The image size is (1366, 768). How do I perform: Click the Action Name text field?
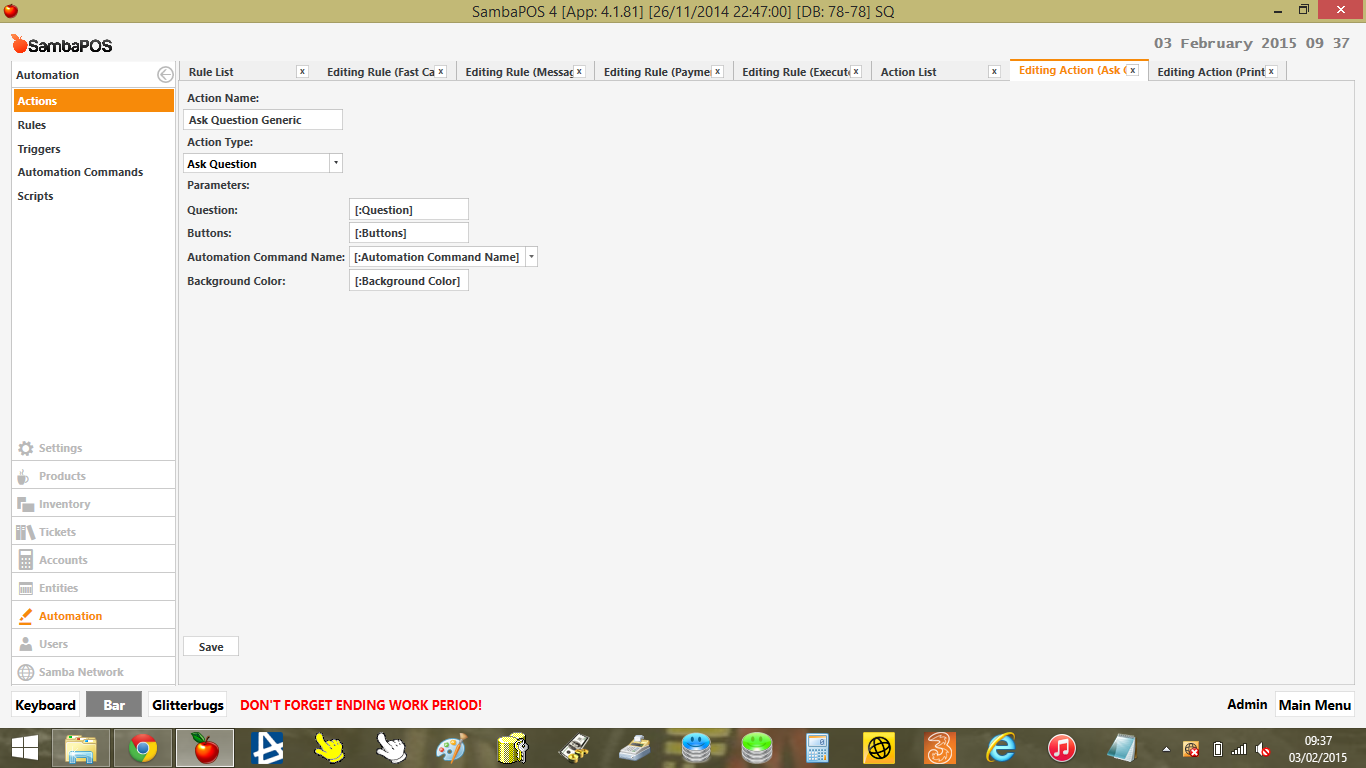point(264,120)
